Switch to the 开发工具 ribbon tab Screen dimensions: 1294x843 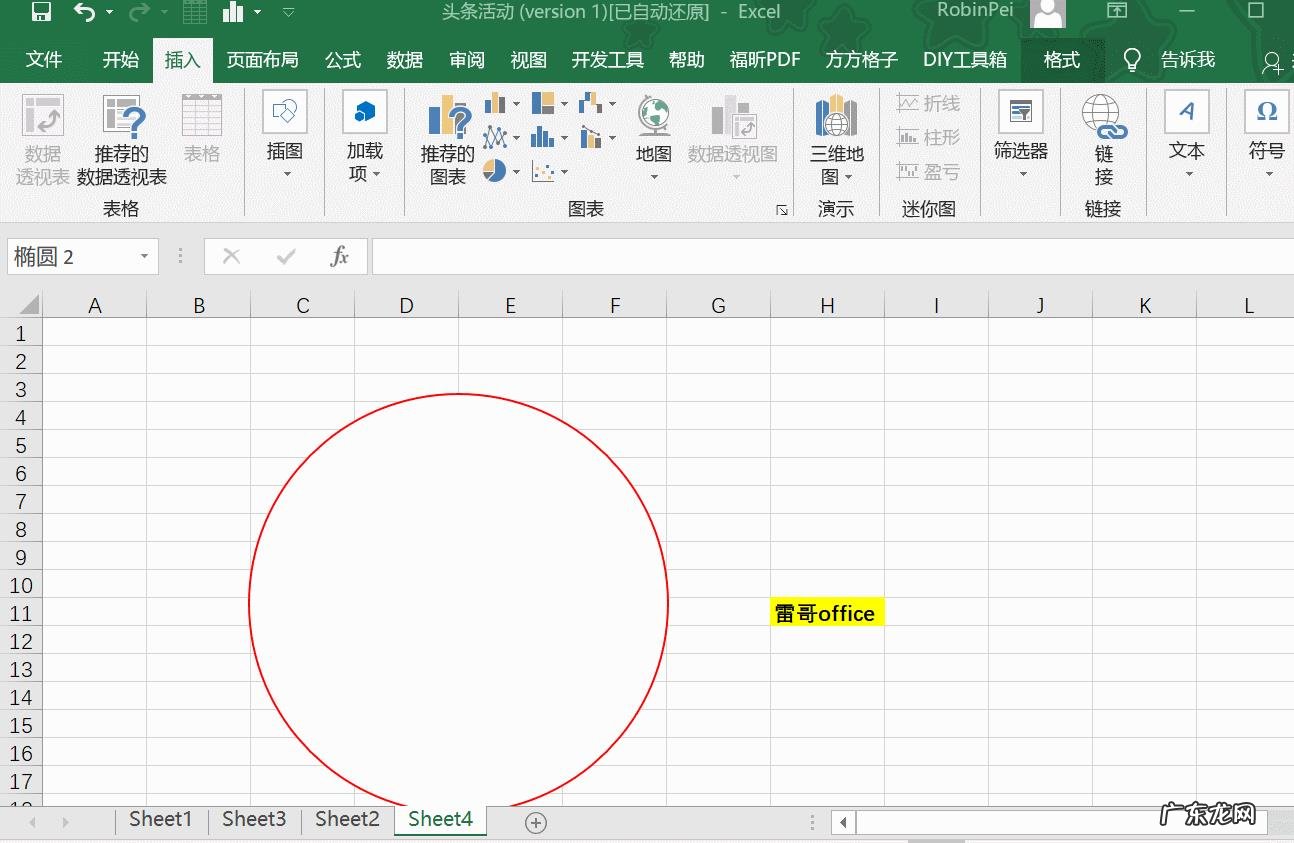click(x=606, y=60)
